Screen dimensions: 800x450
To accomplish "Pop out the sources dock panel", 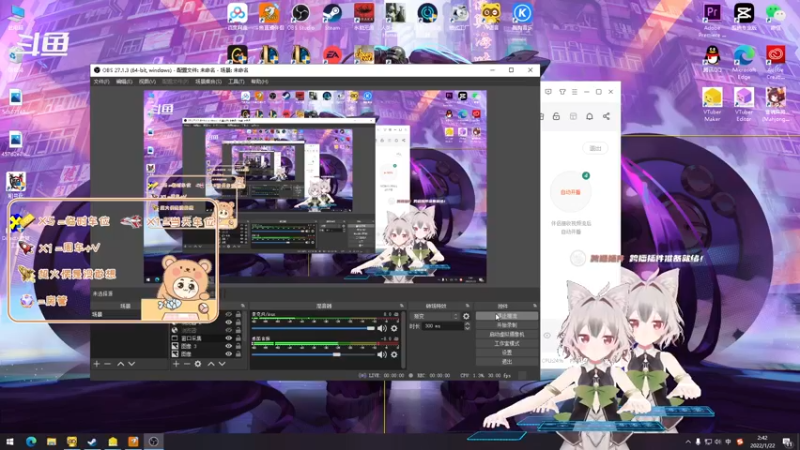I will [243, 306].
